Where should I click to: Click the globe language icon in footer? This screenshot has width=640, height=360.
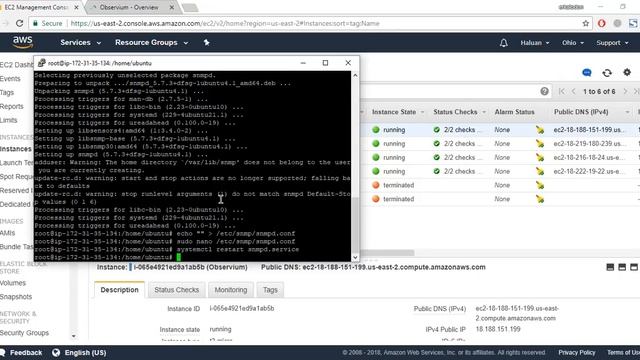[56, 353]
